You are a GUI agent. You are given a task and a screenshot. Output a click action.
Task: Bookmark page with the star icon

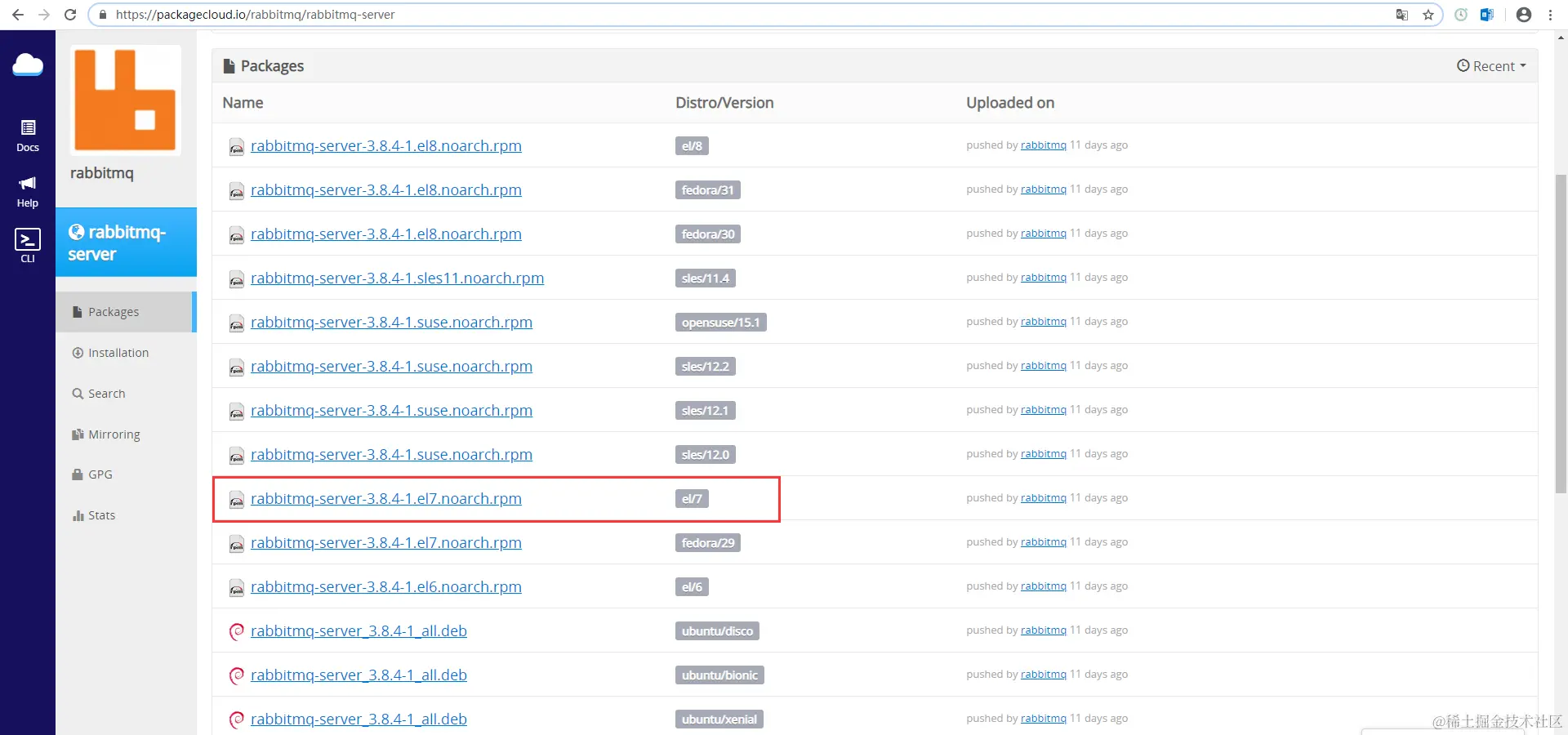point(1428,15)
